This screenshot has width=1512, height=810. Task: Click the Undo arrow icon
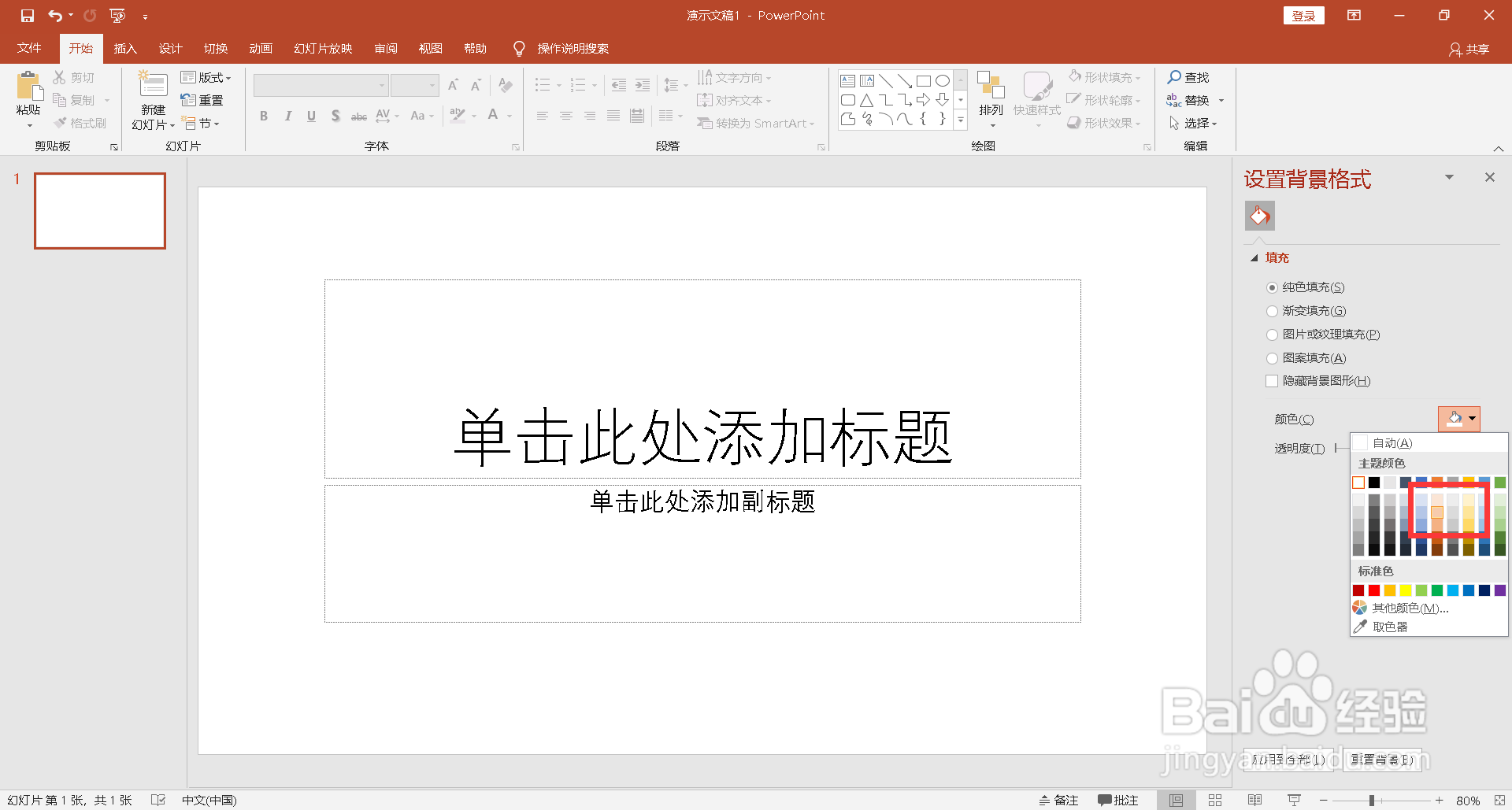55,16
